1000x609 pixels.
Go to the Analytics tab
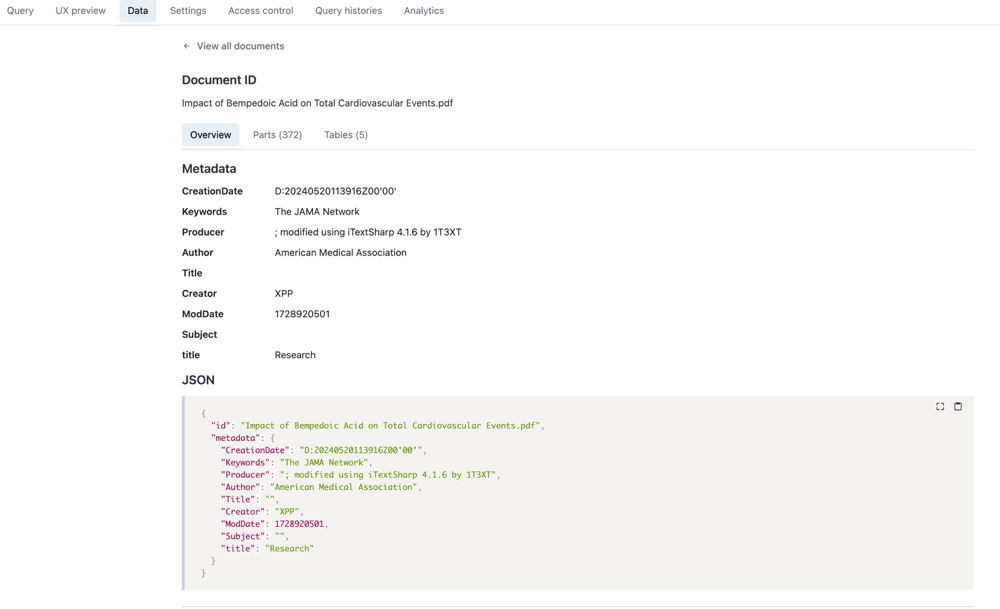click(423, 10)
